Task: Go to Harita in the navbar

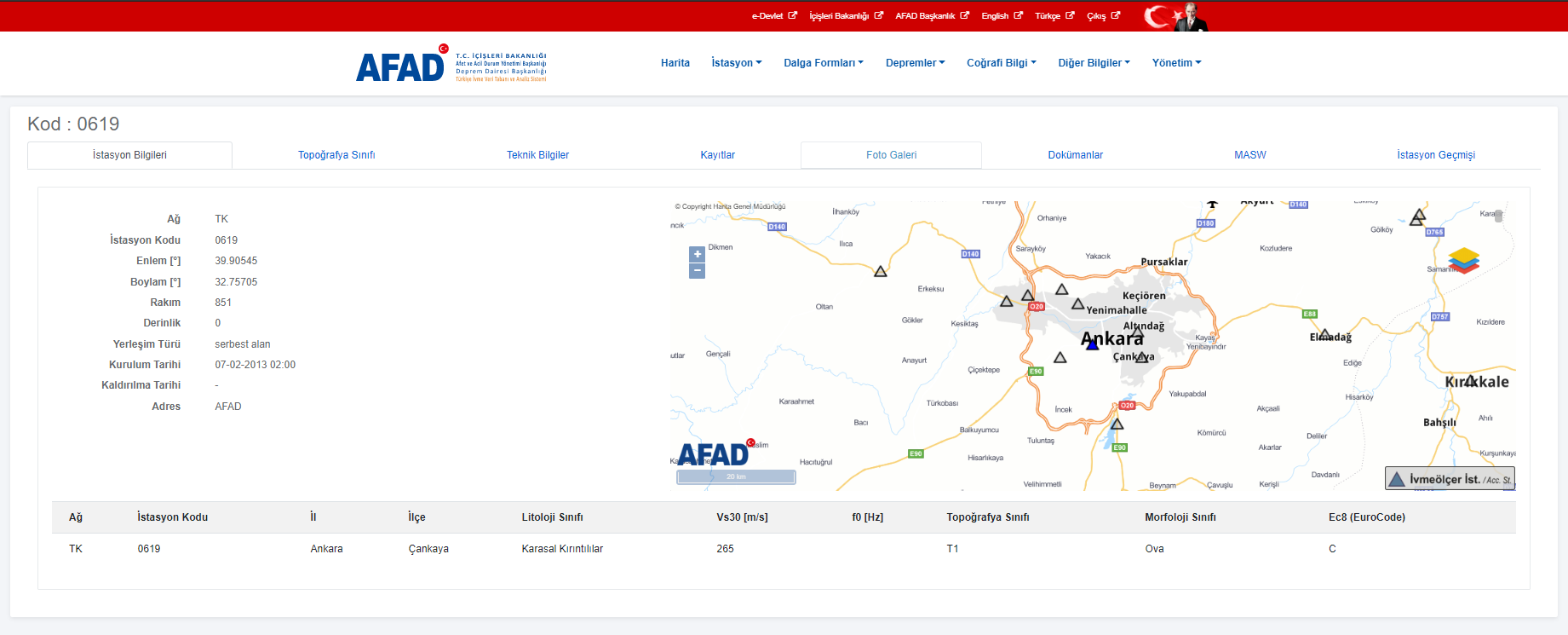Action: point(675,63)
